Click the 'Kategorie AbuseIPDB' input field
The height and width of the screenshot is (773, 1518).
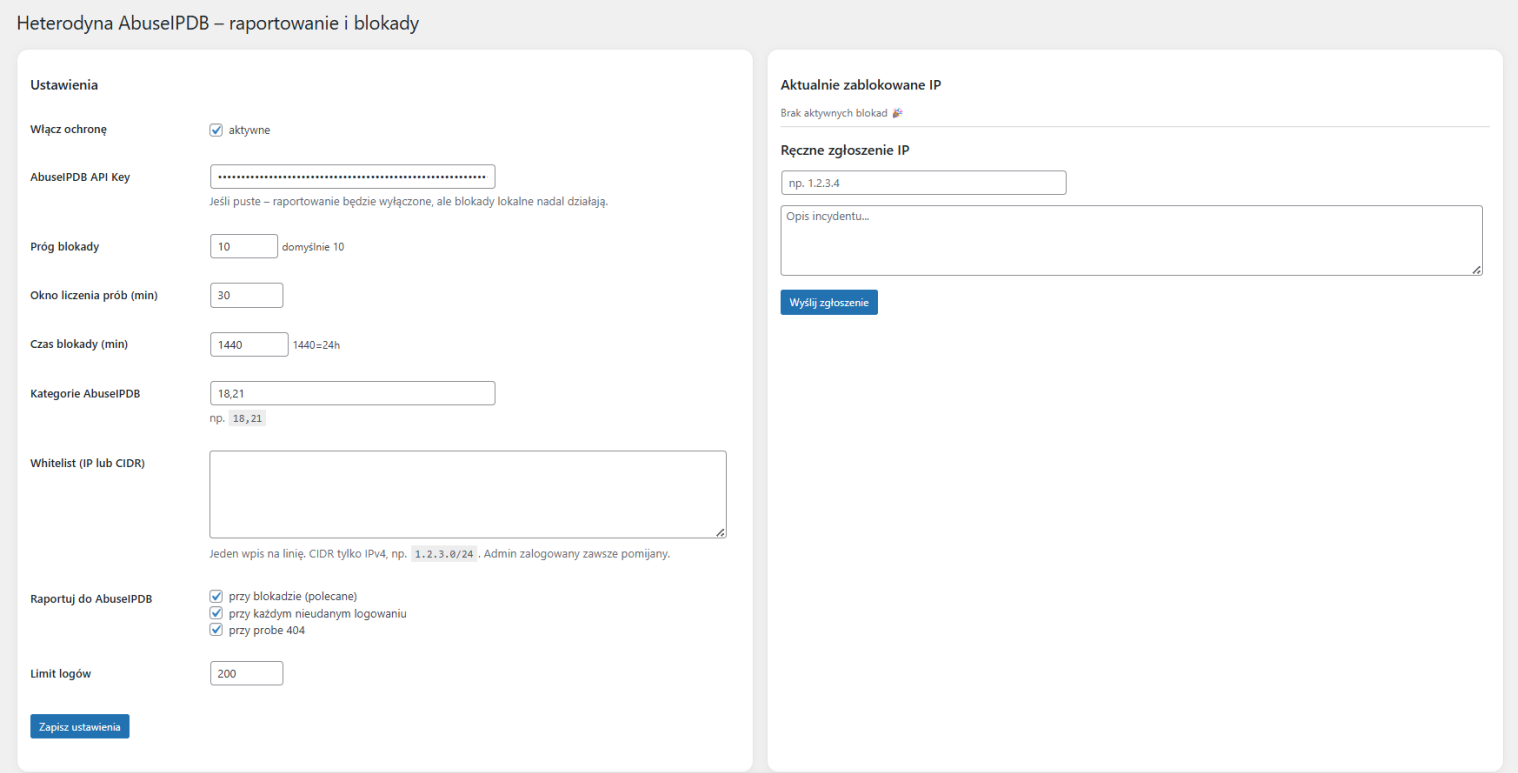coord(353,393)
